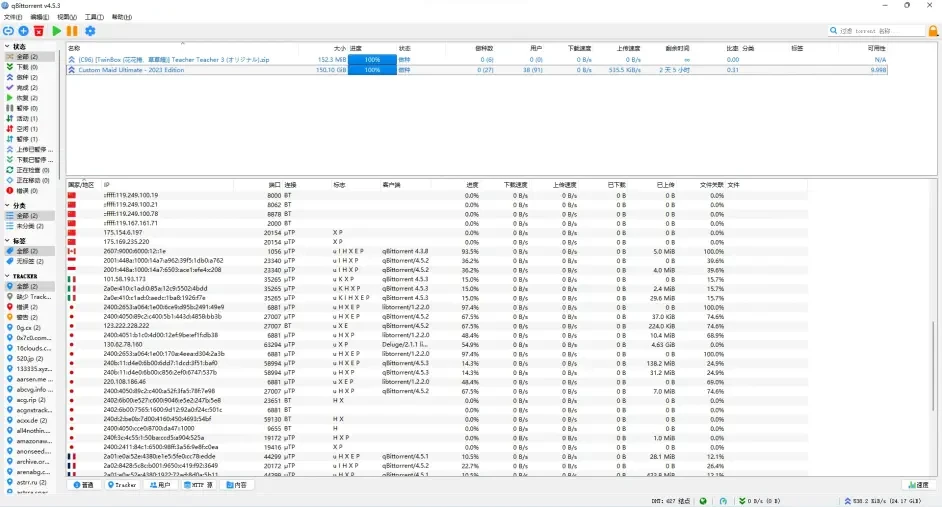Select 正在检查 (0) status filter
This screenshot has height=507, width=942.
pyautogui.click(x=29, y=170)
